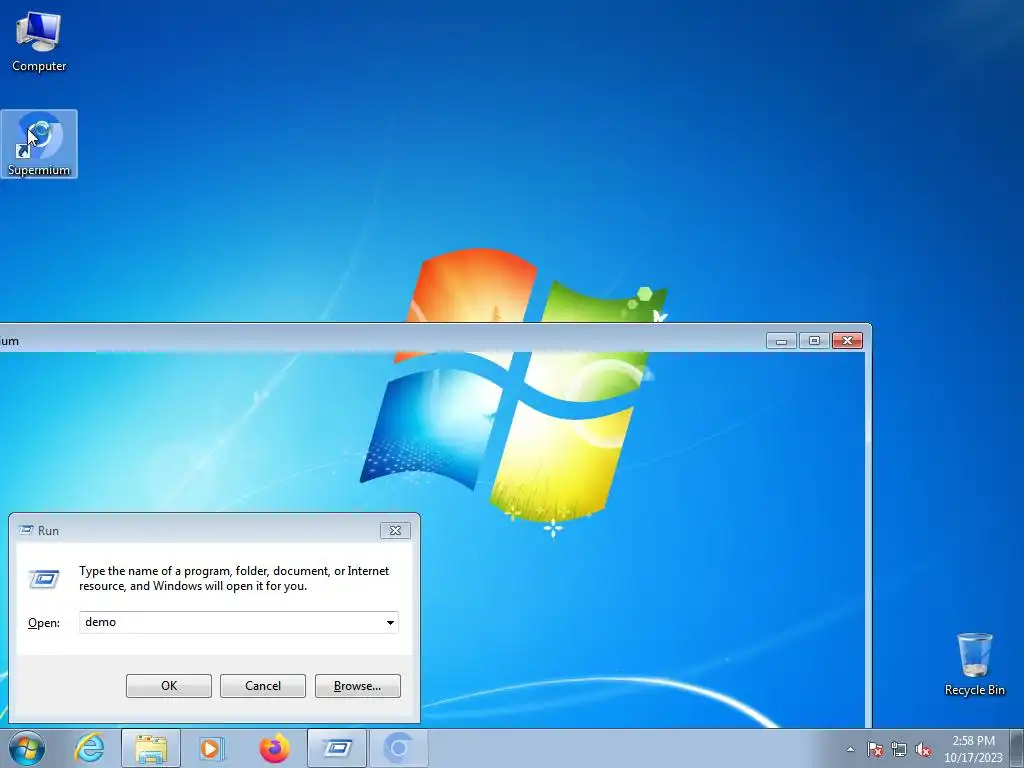Close the Run dialog with X button
1024x768 pixels.
pyautogui.click(x=395, y=530)
